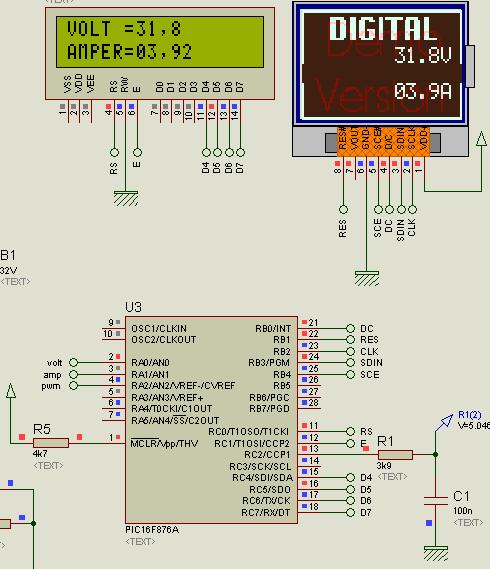
Task: Click the ground symbol below capacitor C1
Action: 436,554
